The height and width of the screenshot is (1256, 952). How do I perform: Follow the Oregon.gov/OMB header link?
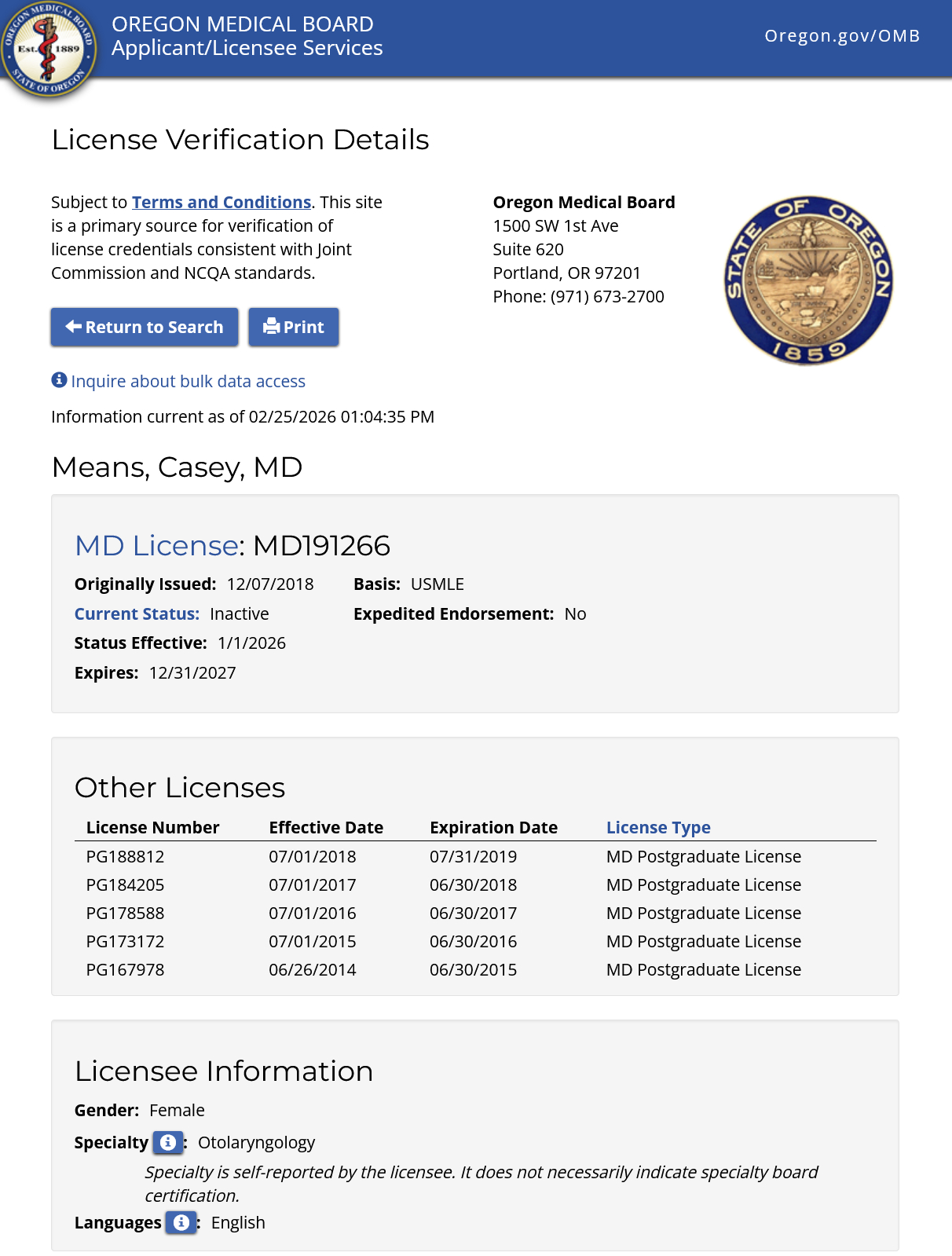click(841, 36)
